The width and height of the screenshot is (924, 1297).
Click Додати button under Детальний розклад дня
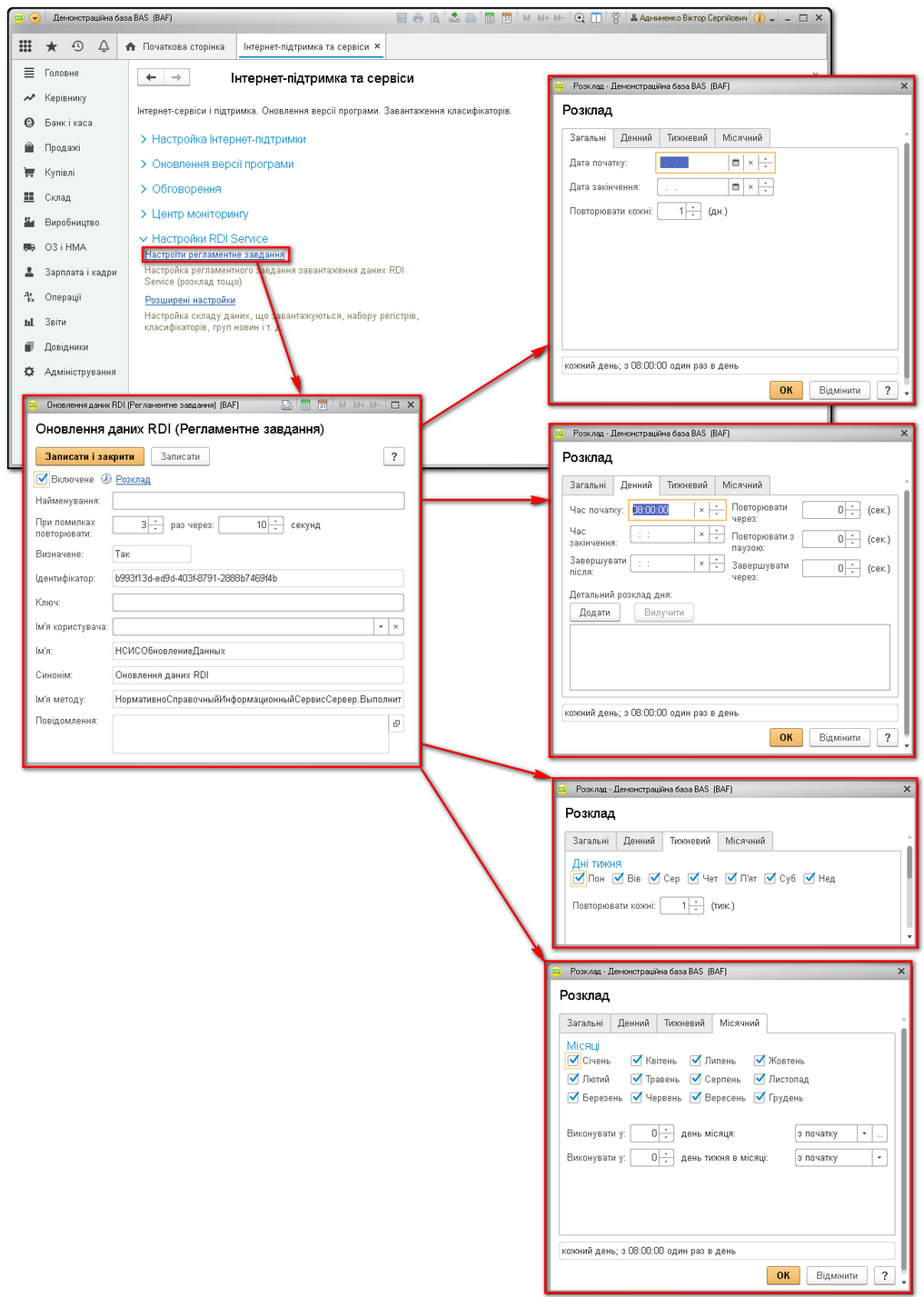tap(595, 613)
